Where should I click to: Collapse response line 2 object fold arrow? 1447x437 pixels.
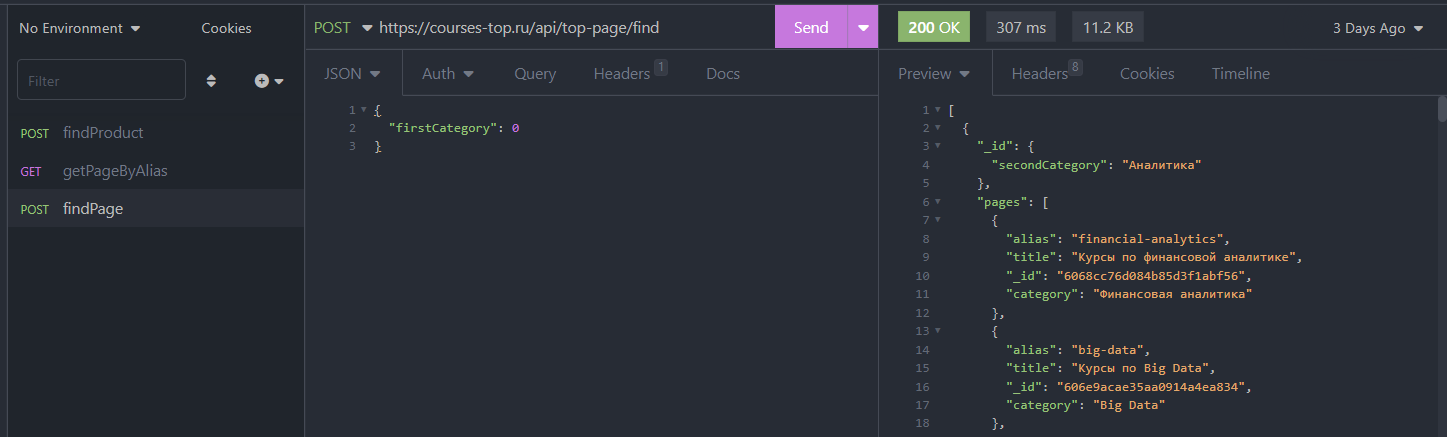pos(937,128)
